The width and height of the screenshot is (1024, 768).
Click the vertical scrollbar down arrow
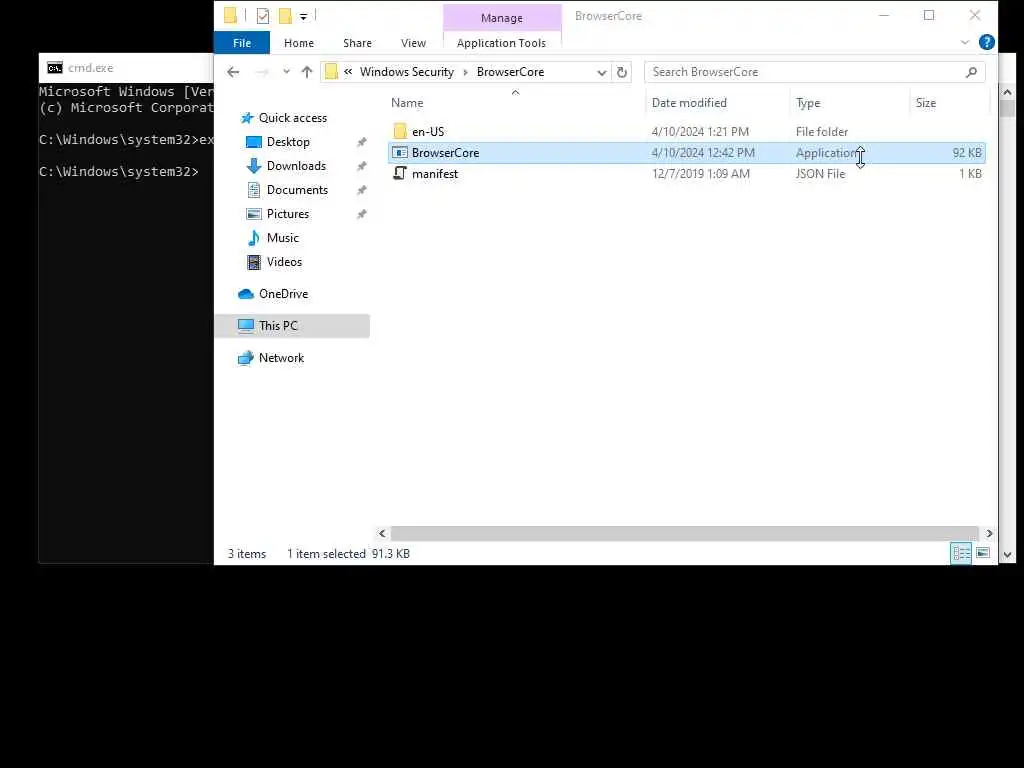click(x=1007, y=554)
